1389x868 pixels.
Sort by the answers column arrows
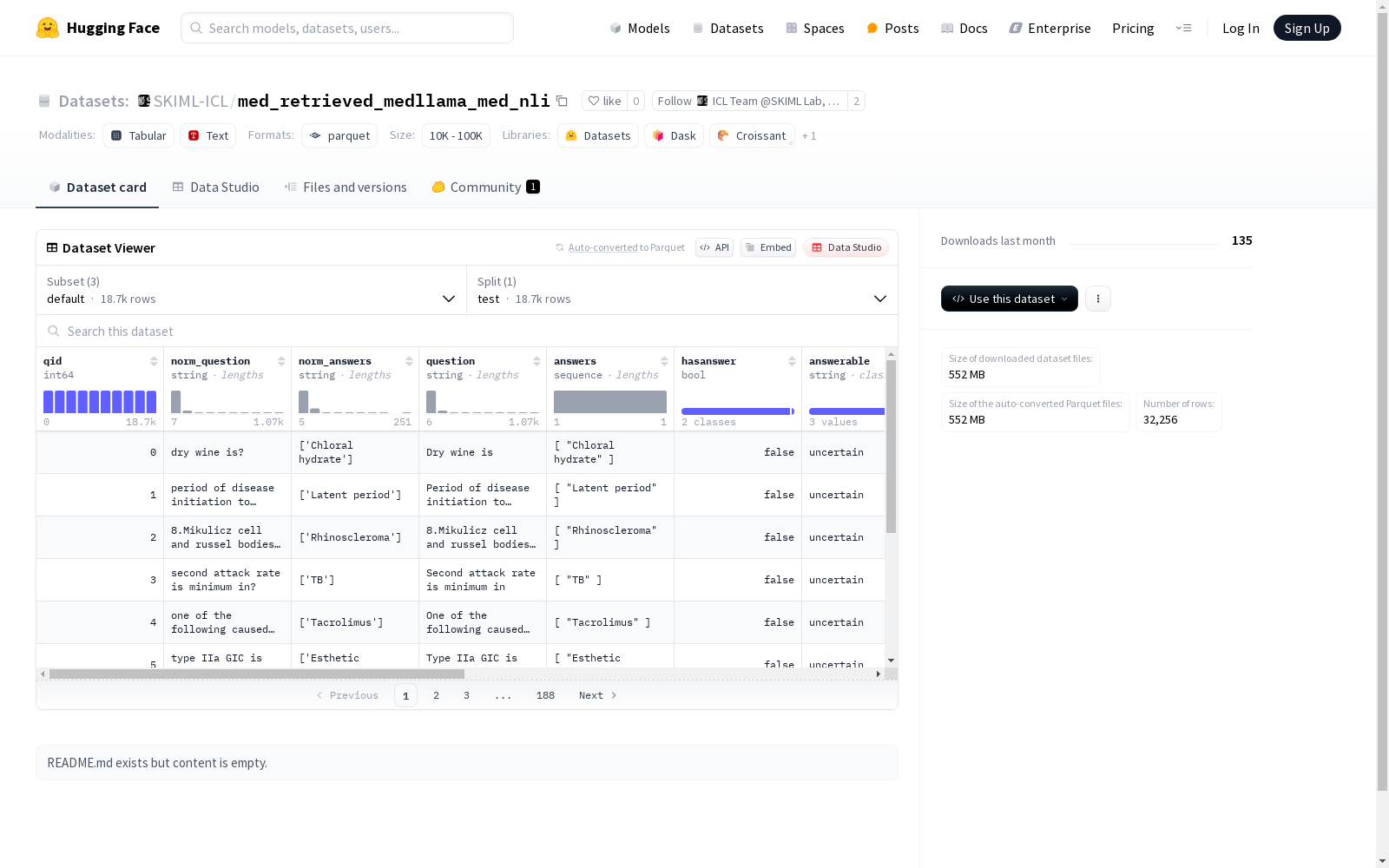664,361
